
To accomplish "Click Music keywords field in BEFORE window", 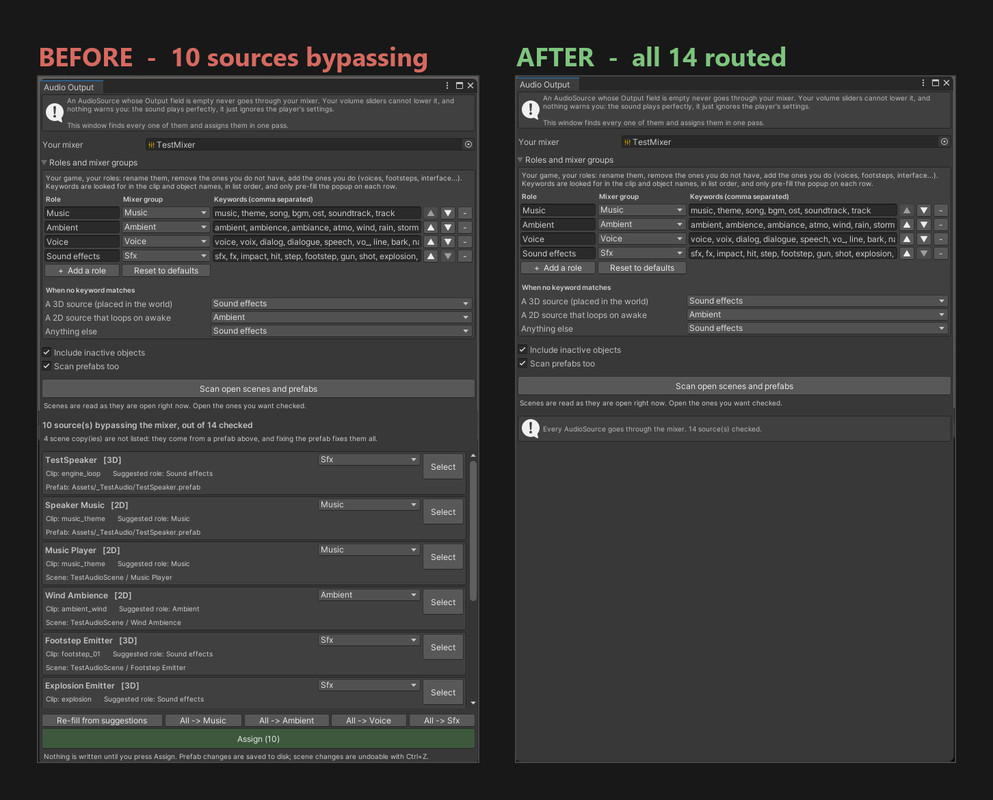I will pos(317,213).
